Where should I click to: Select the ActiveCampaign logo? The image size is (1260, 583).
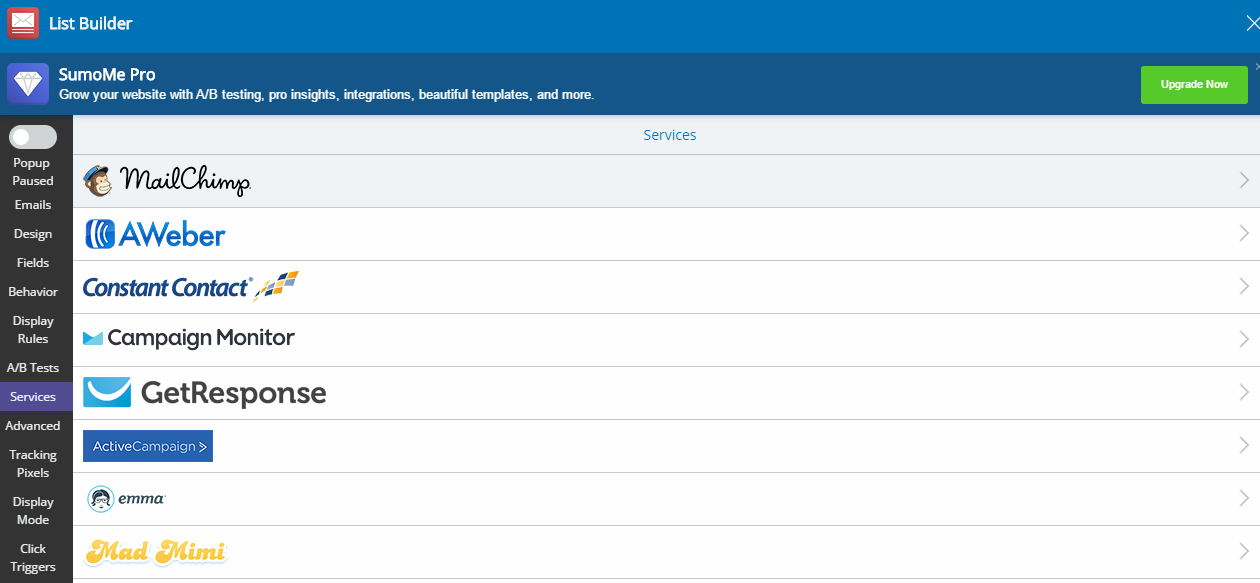148,446
